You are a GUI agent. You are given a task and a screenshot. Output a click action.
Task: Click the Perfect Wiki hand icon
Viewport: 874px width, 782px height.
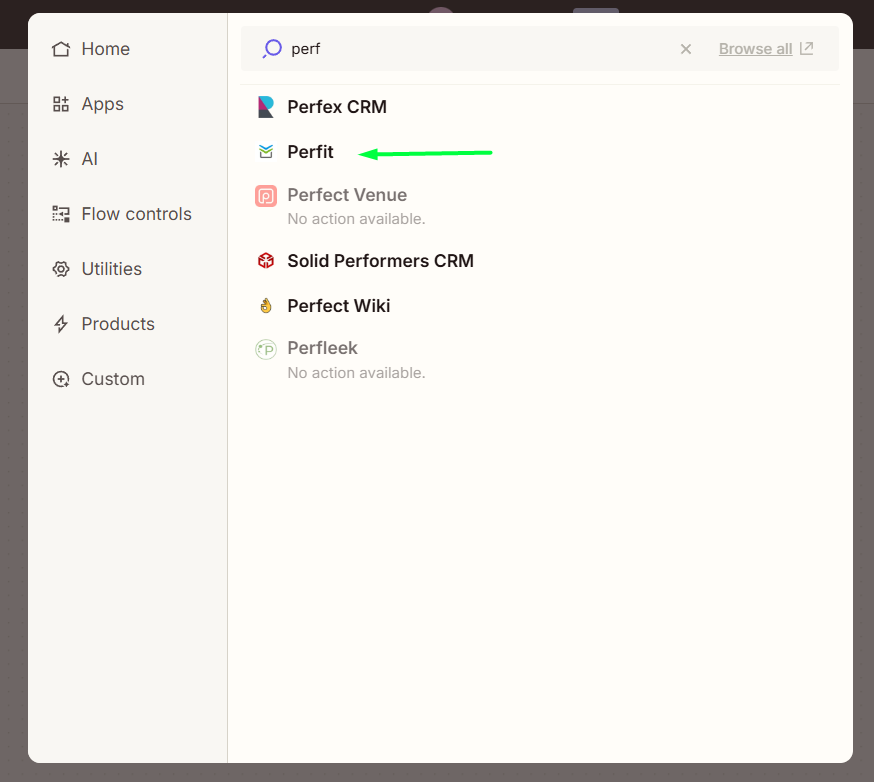pyautogui.click(x=266, y=305)
